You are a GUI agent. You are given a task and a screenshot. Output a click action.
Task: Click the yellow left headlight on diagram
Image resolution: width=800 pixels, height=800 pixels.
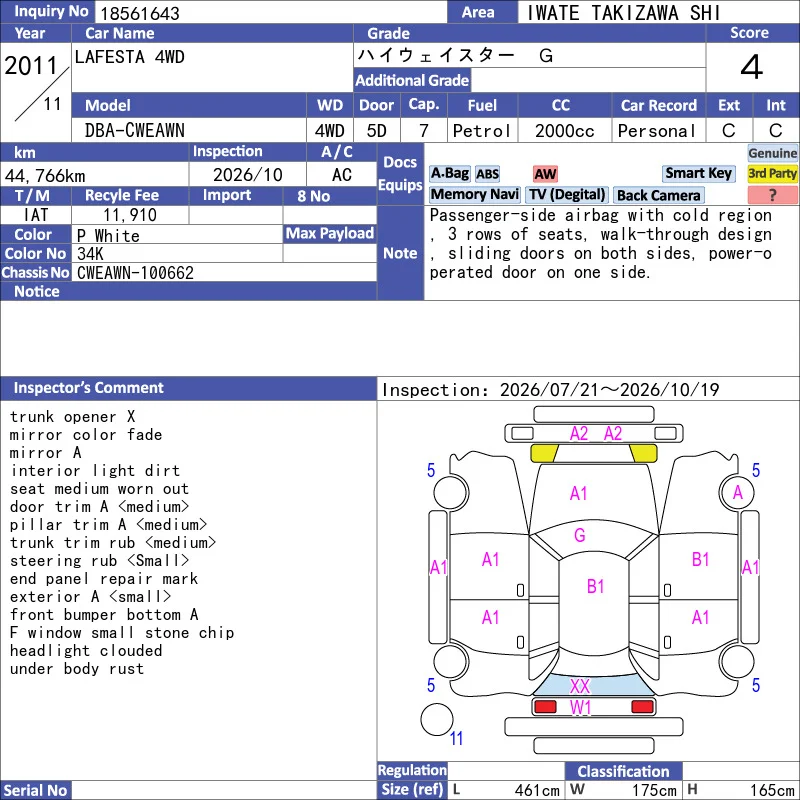click(544, 453)
